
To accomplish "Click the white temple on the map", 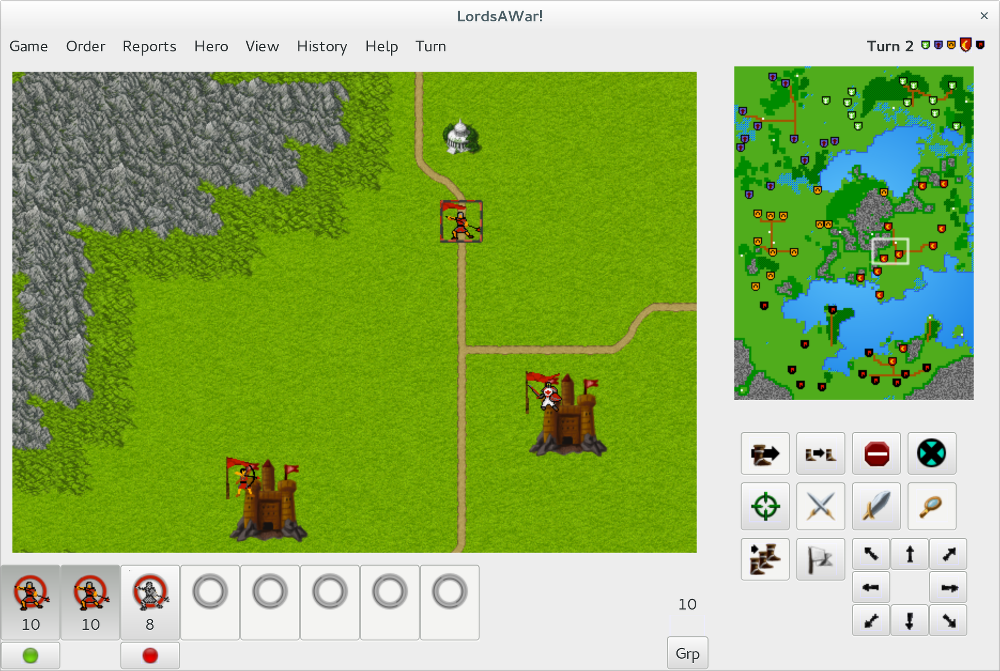I will [x=460, y=137].
